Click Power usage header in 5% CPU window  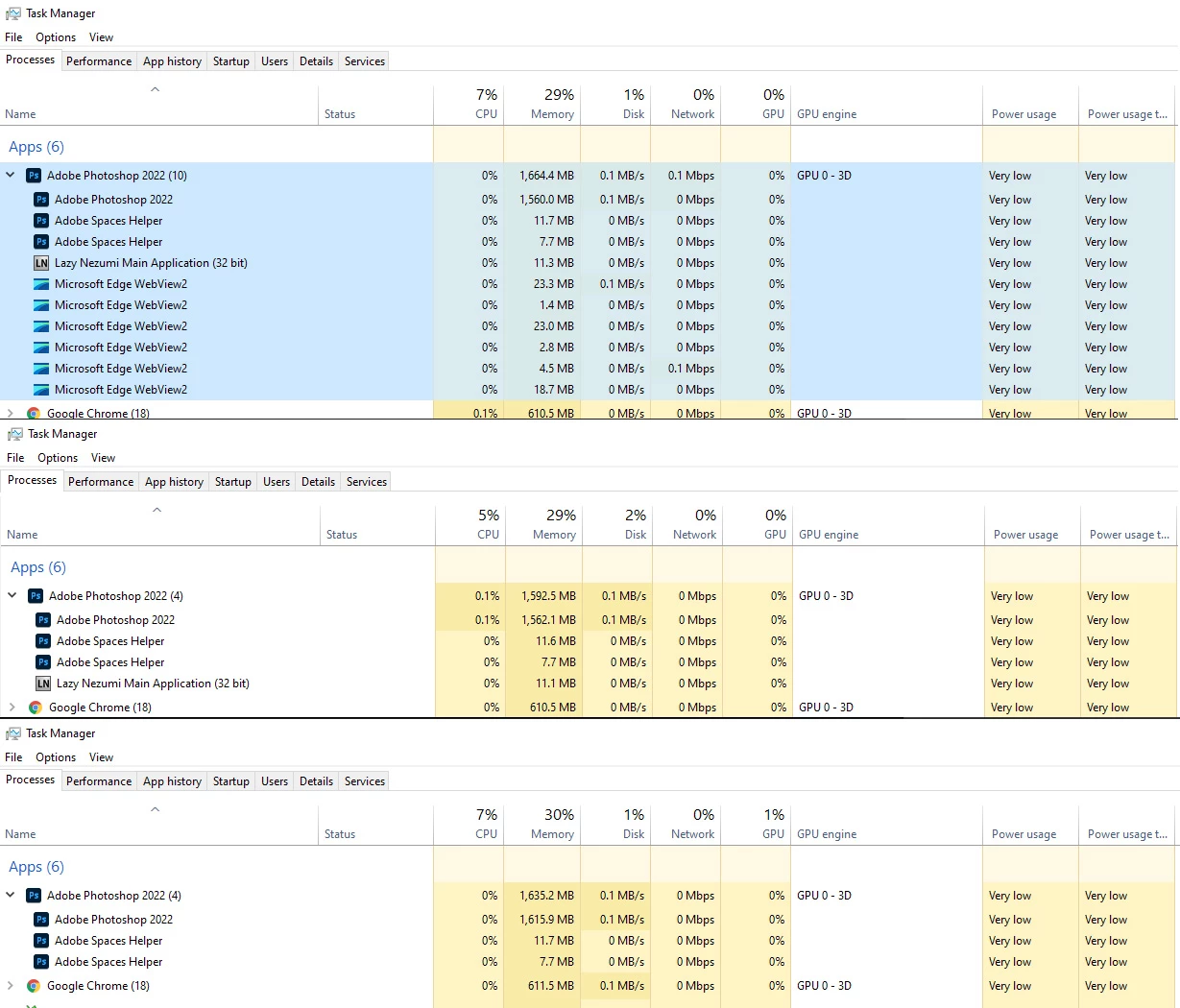coord(1032,524)
